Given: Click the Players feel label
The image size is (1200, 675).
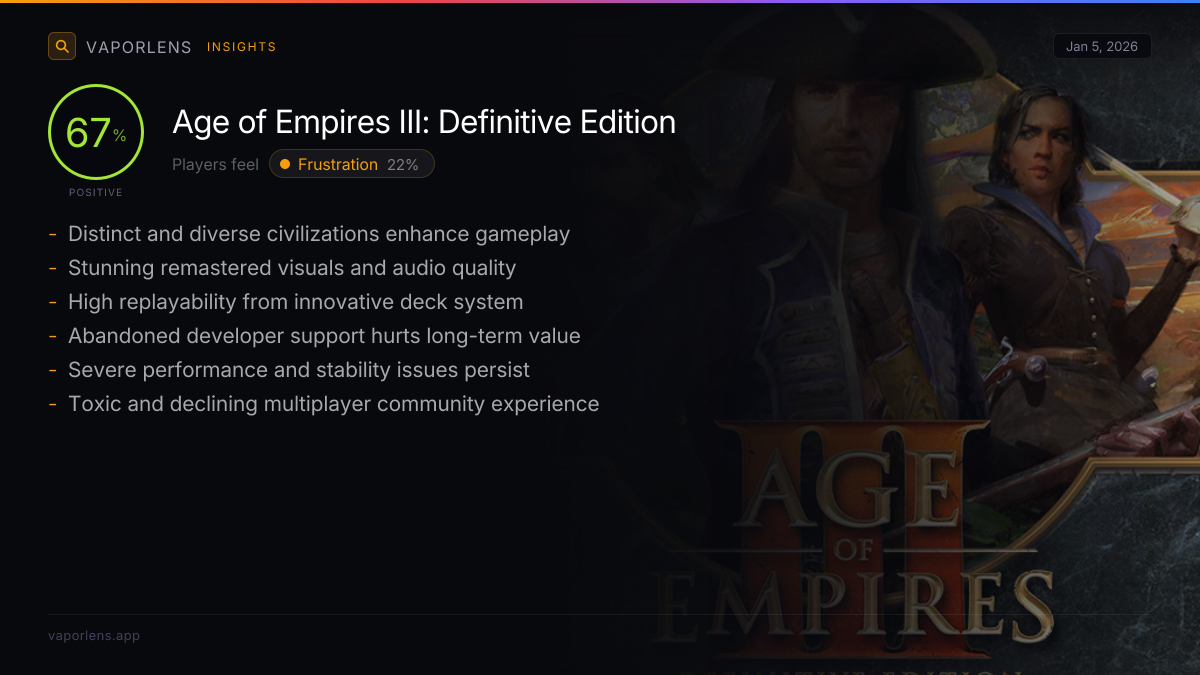Looking at the screenshot, I should 215,164.
